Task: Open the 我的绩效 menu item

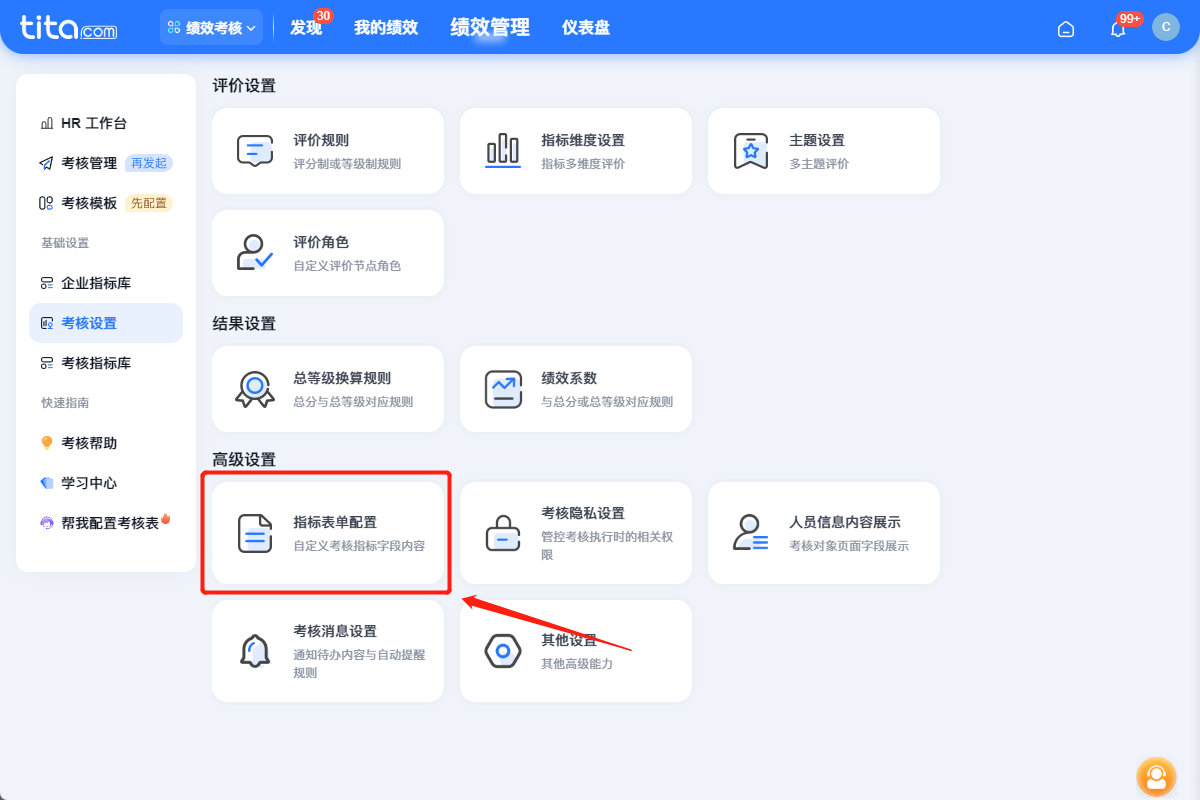Action: pos(386,27)
